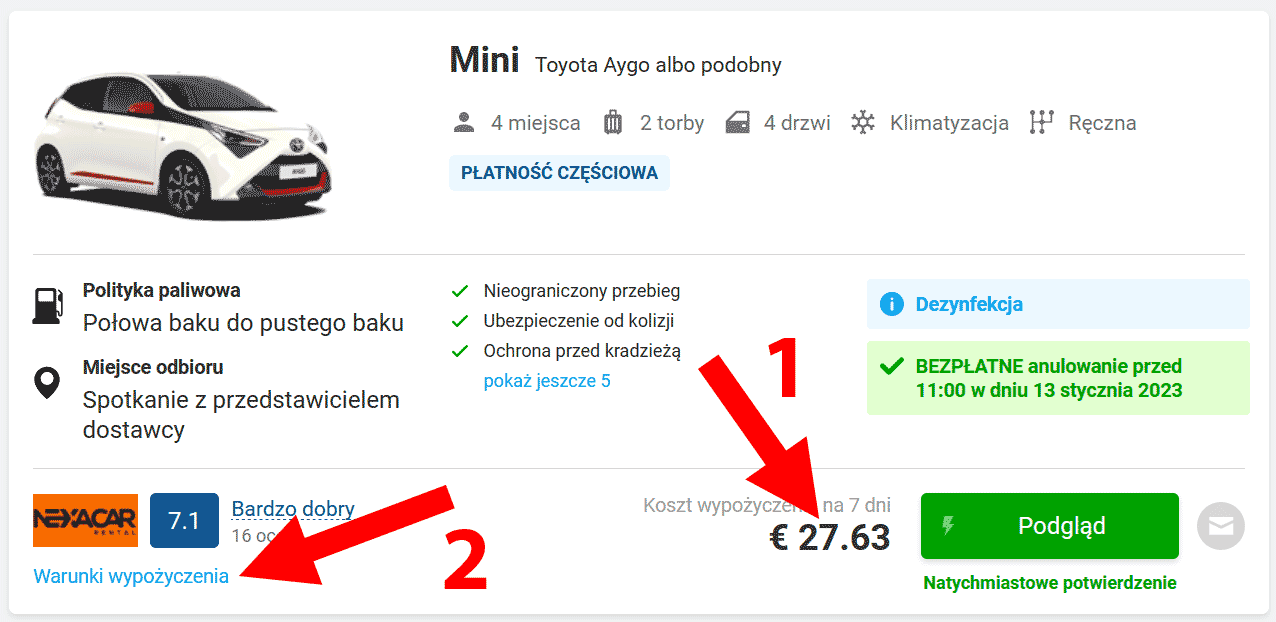Expand the list with pokaż jeszcze 5
This screenshot has width=1276, height=622.
tap(547, 381)
